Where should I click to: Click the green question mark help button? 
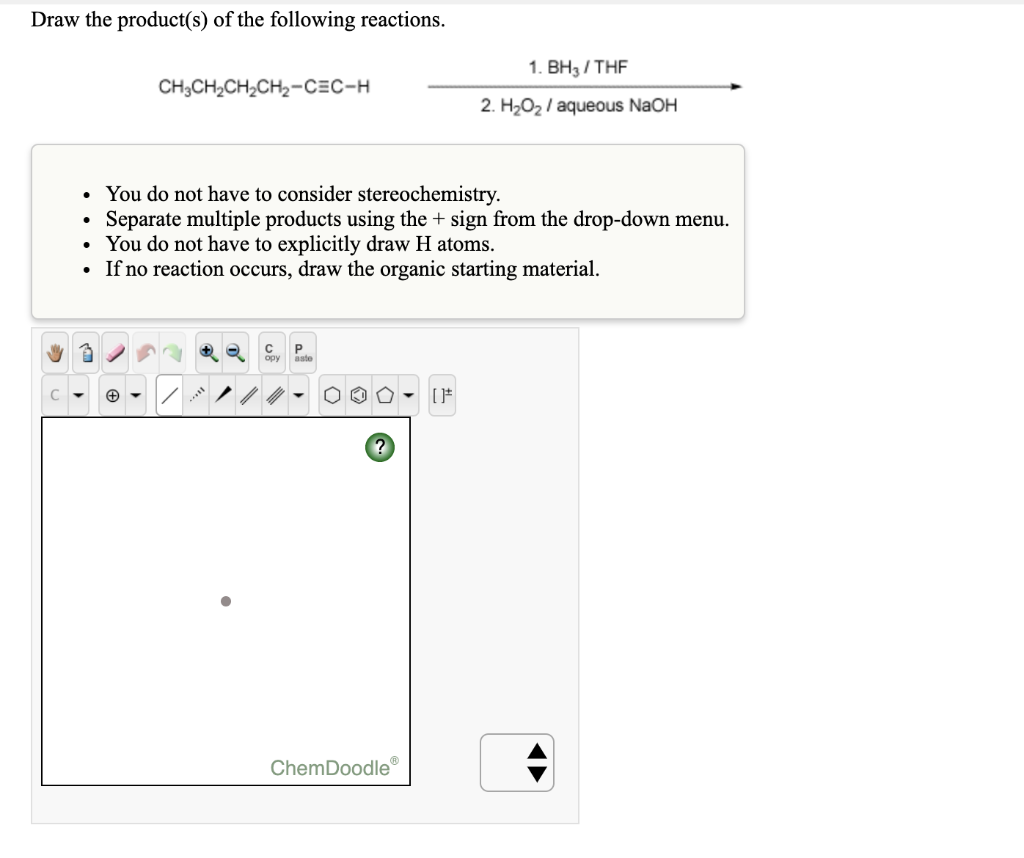pyautogui.click(x=379, y=447)
